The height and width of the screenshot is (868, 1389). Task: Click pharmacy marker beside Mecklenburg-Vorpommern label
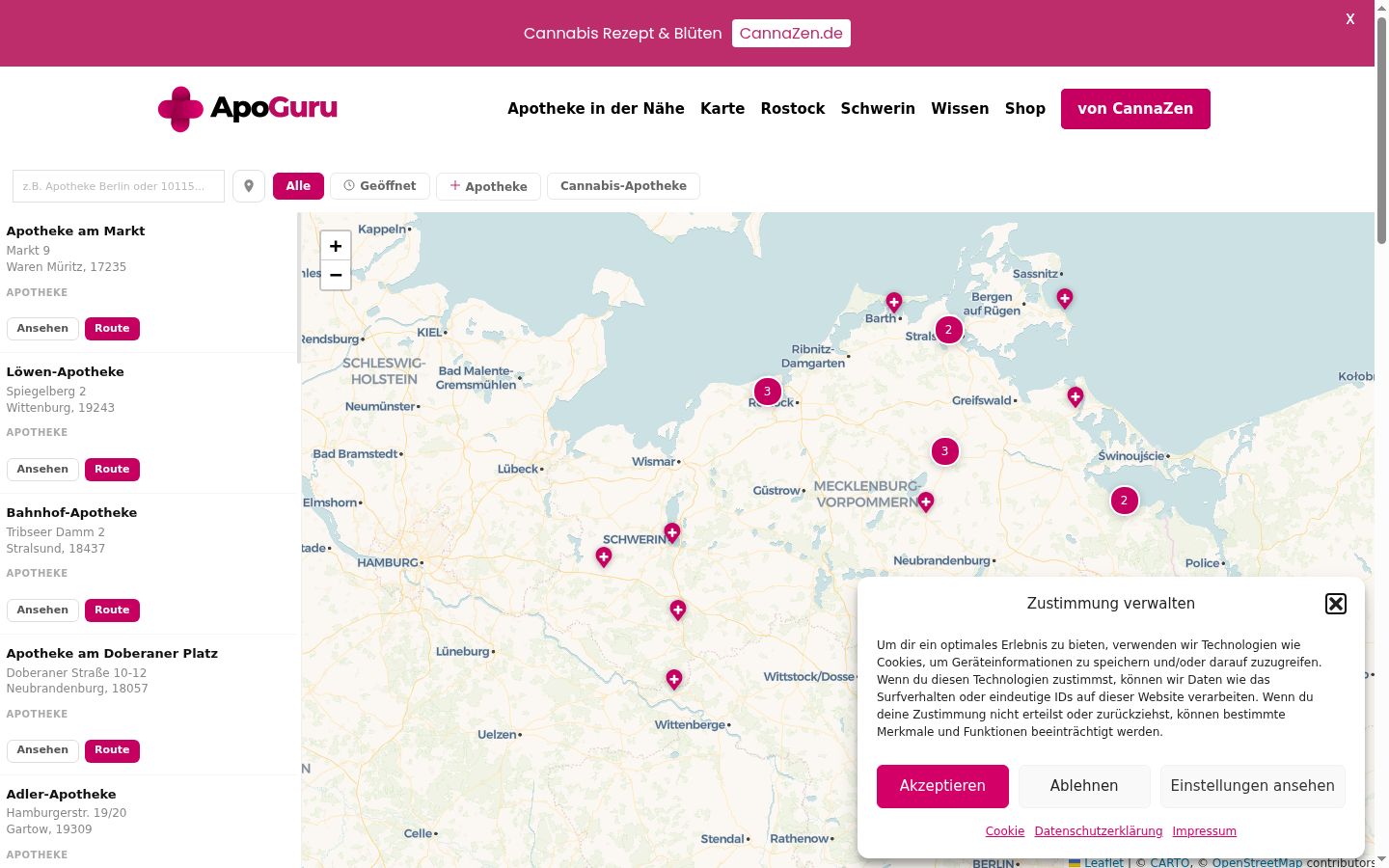[x=926, y=502]
